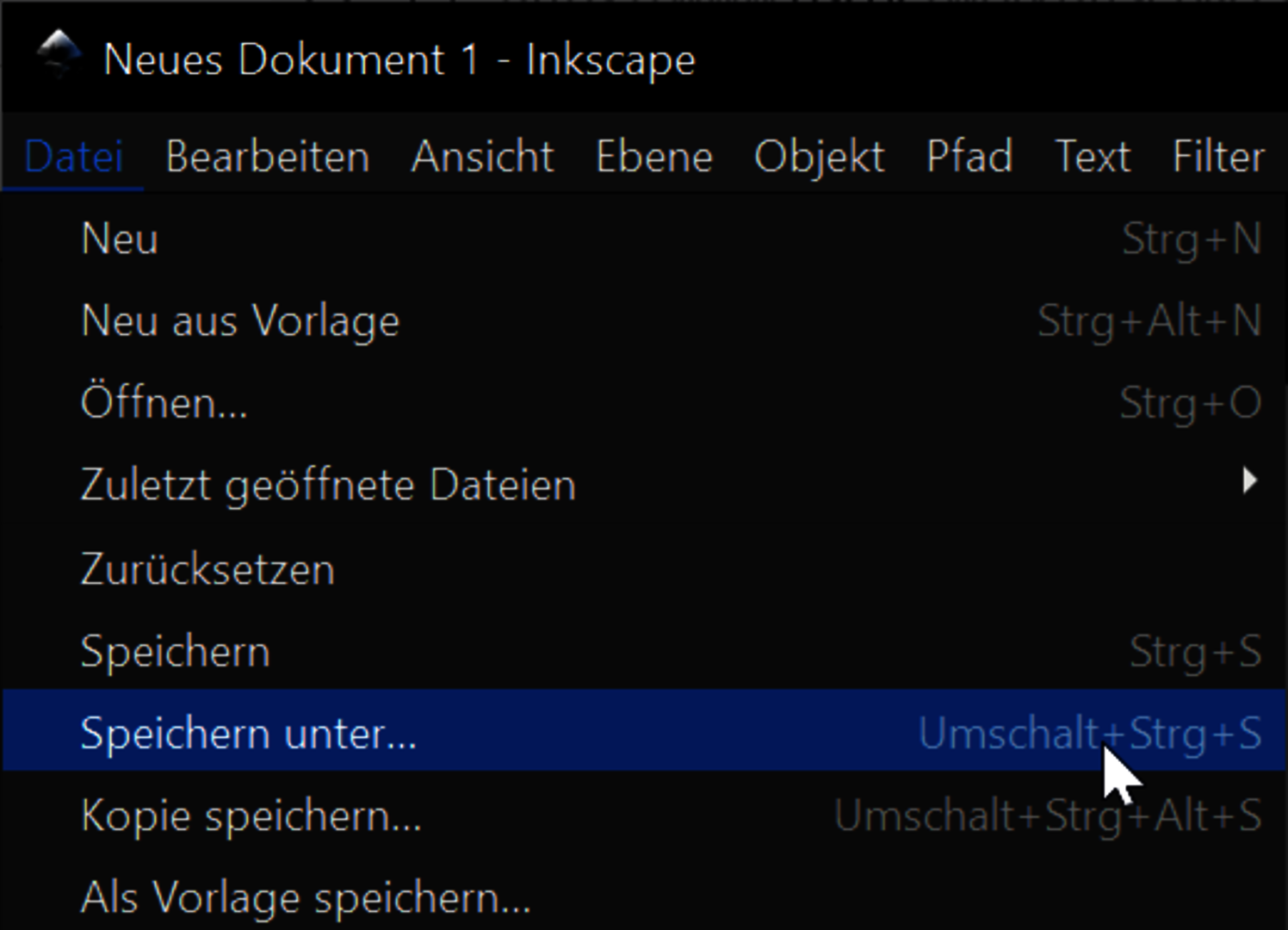Expand Zuletzt geöffnete Dateien submenu

click(x=328, y=485)
